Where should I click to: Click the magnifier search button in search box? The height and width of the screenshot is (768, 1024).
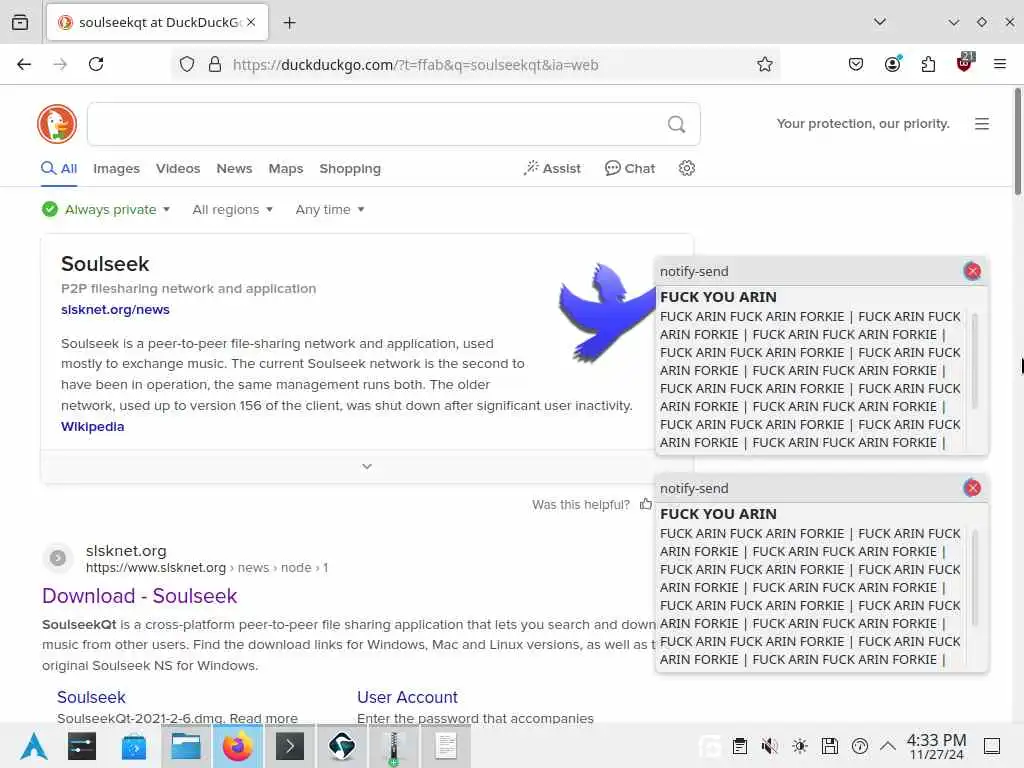coord(677,124)
